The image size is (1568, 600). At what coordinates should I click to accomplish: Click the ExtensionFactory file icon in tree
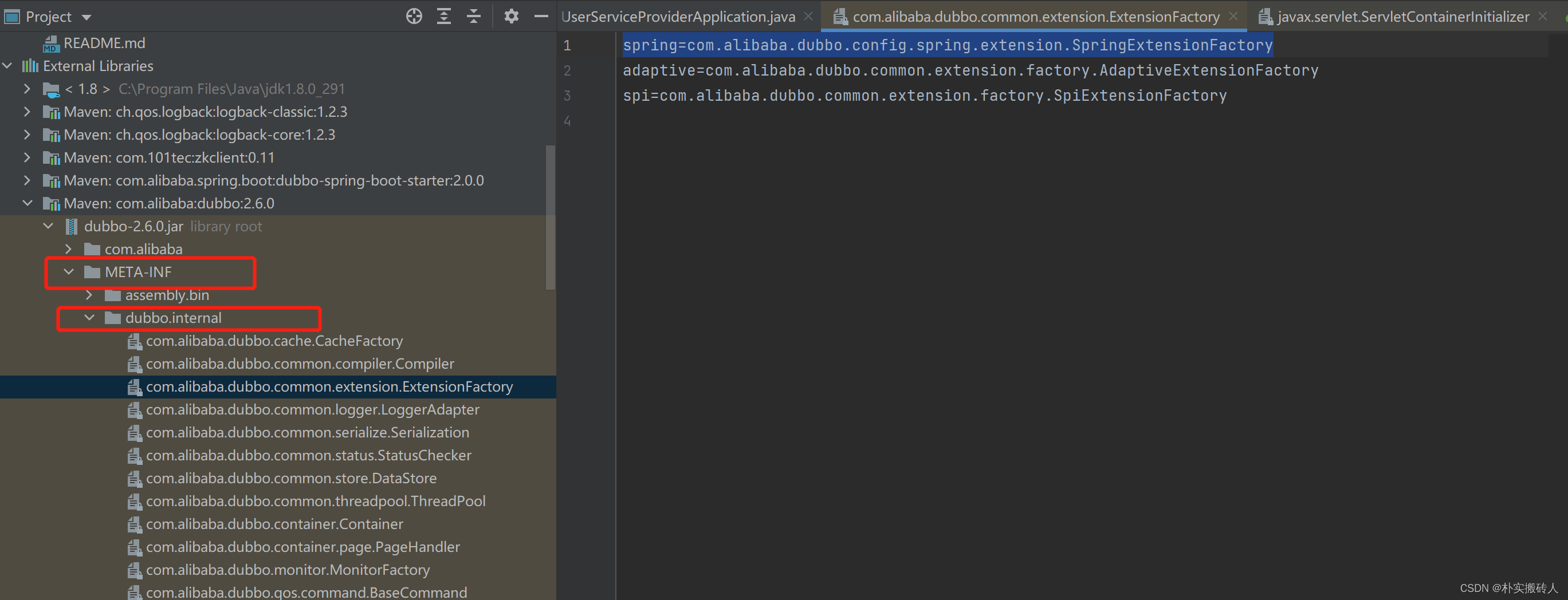(x=135, y=387)
